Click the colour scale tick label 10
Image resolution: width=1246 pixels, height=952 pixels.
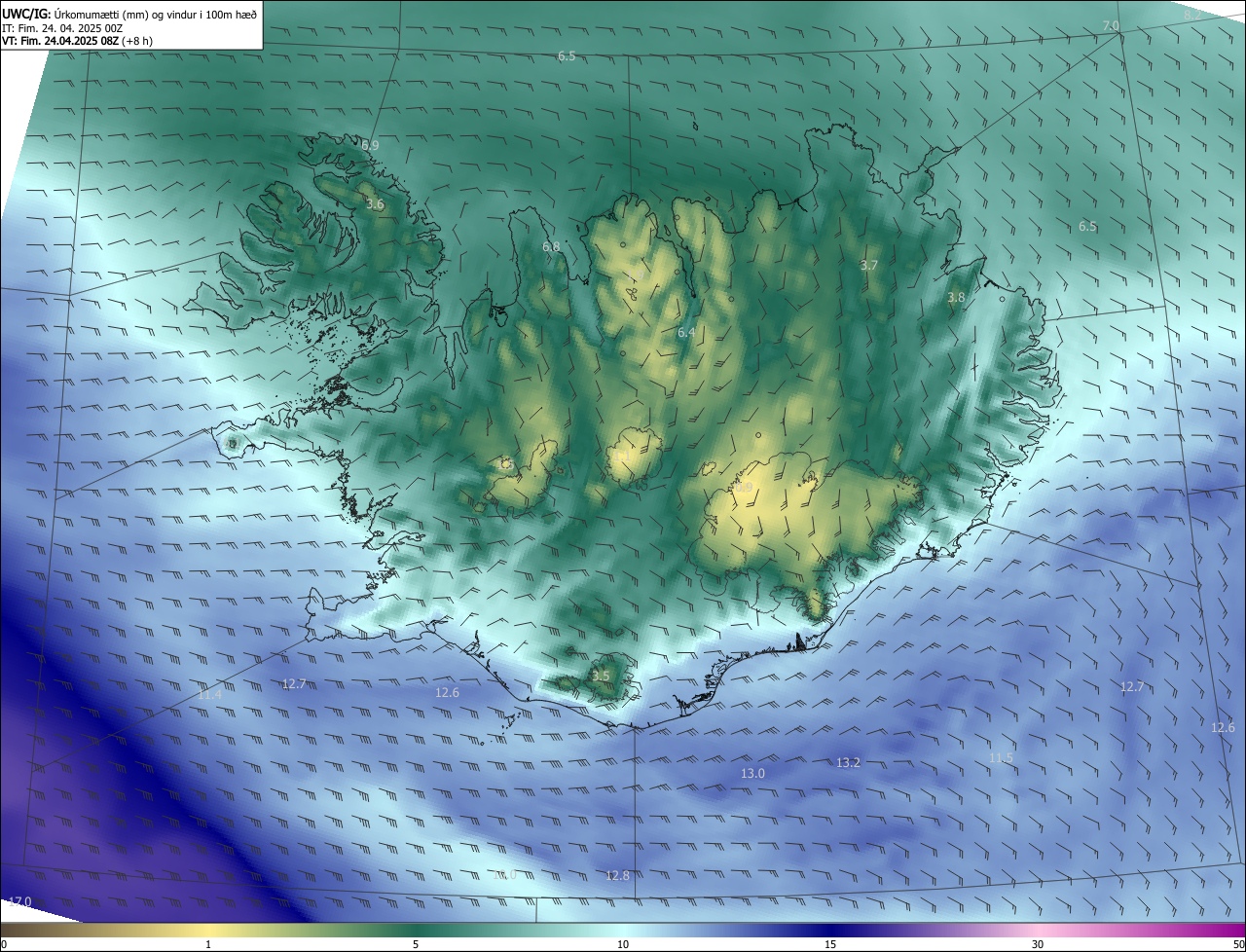point(623,944)
